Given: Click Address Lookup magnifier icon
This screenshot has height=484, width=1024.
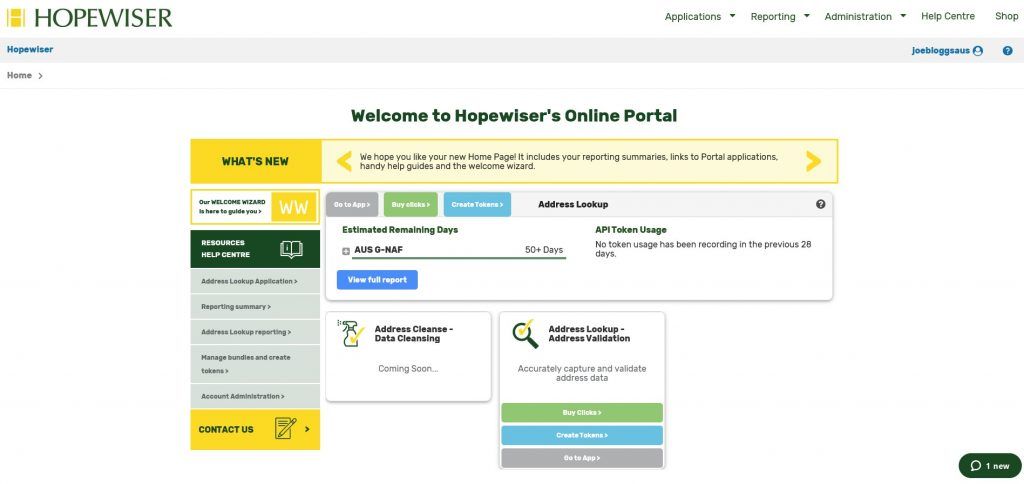Looking at the screenshot, I should tap(526, 334).
